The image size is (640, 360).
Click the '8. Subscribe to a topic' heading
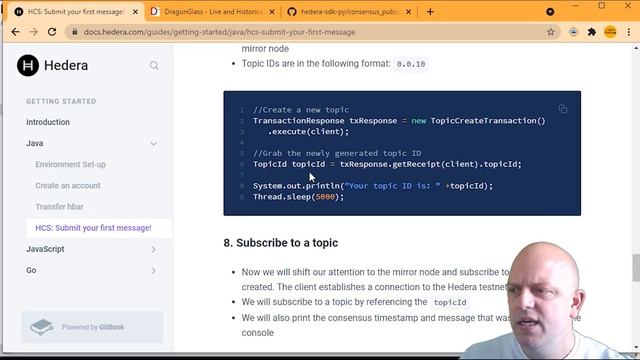point(281,243)
